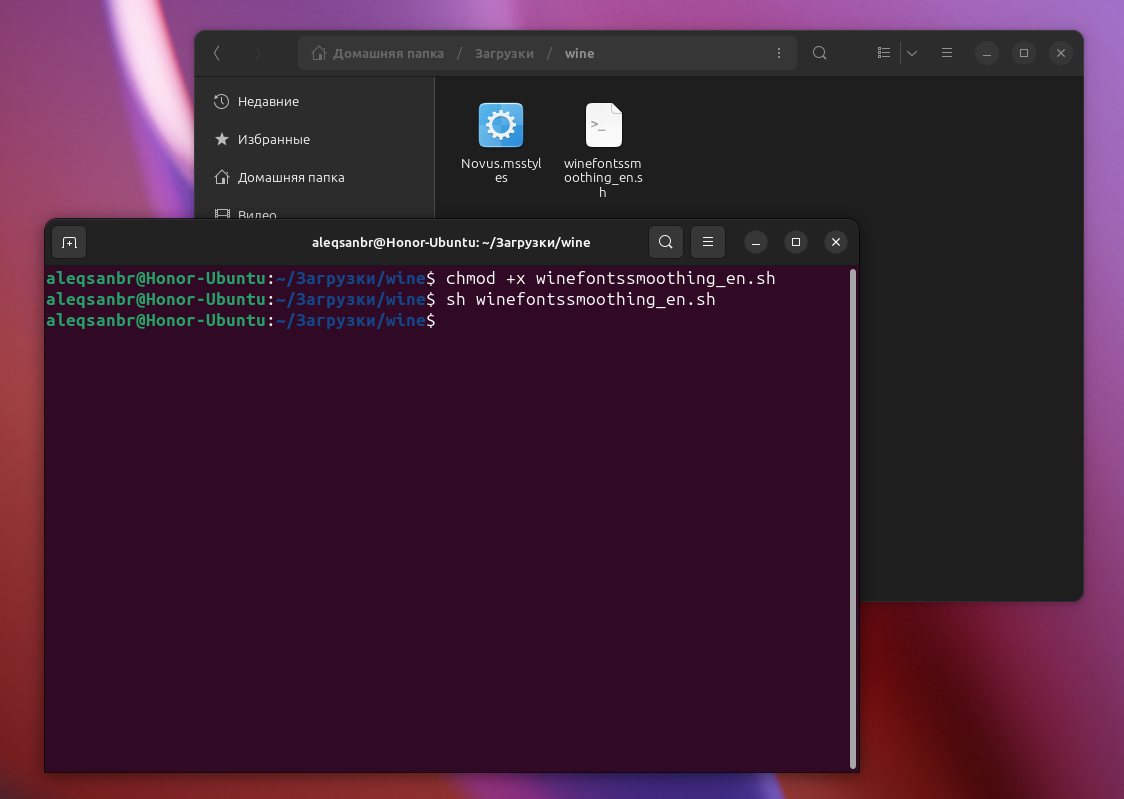
Task: Open Недавние in sidebar
Action: pos(268,102)
